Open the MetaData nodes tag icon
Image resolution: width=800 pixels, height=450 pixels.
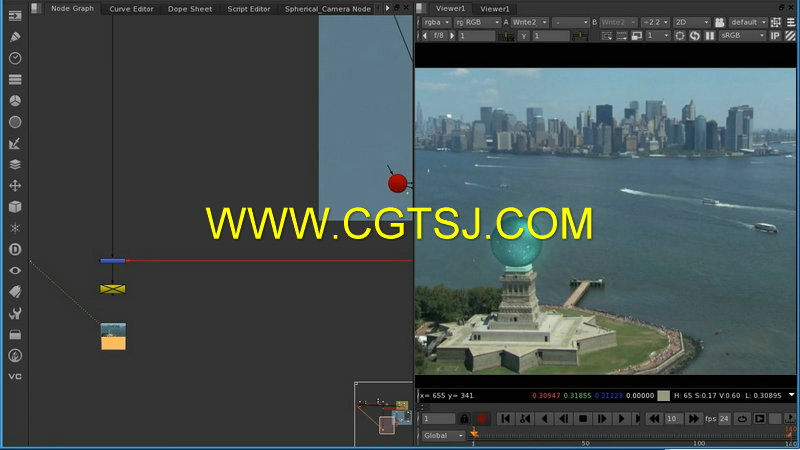pyautogui.click(x=15, y=292)
